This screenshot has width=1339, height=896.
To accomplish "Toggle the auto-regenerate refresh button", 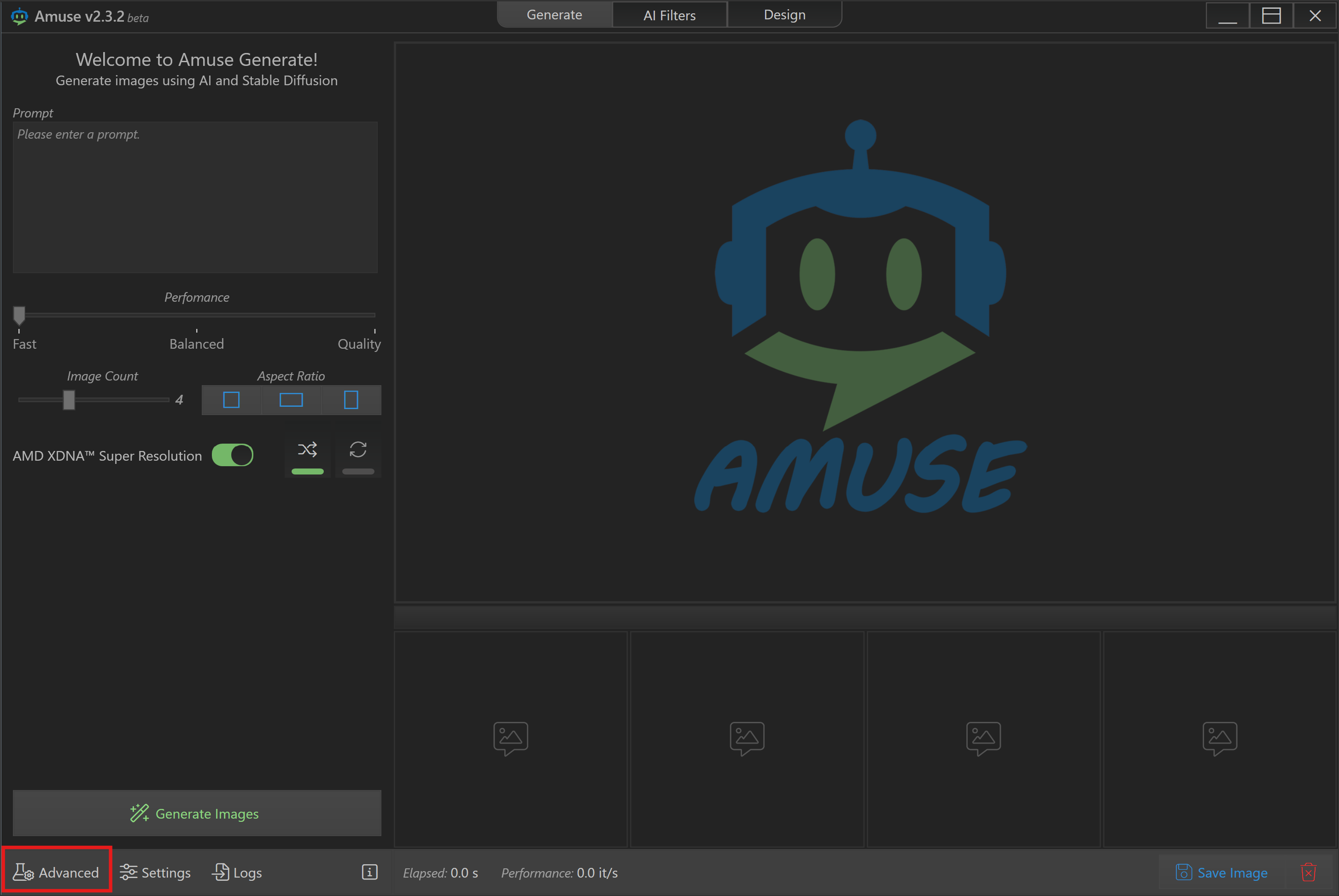I will pyautogui.click(x=358, y=456).
